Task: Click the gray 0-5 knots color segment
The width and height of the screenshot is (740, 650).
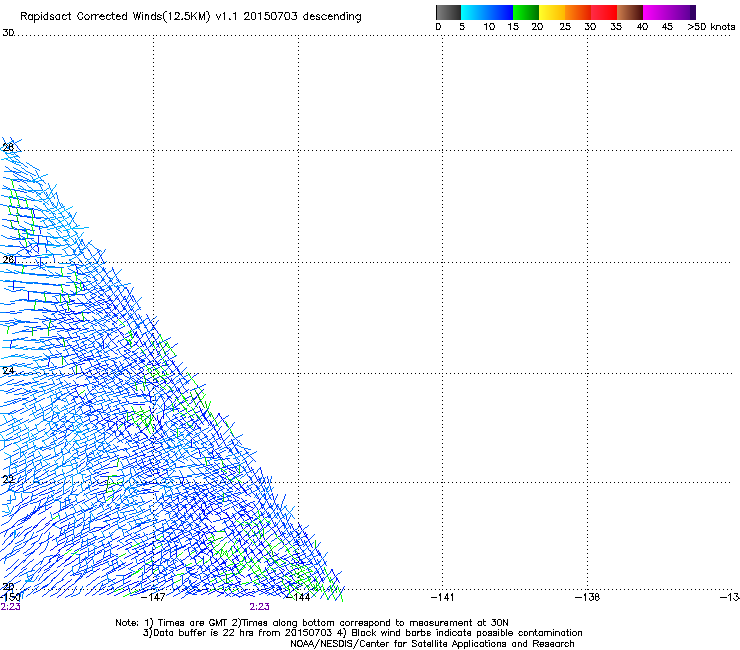Action: (448, 12)
